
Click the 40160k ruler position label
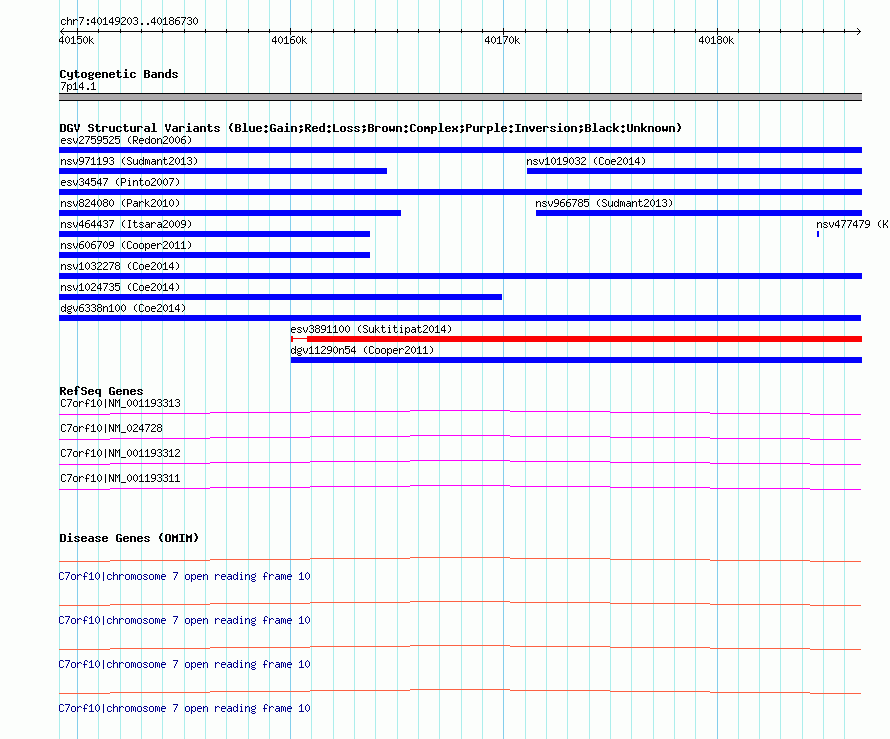[289, 40]
